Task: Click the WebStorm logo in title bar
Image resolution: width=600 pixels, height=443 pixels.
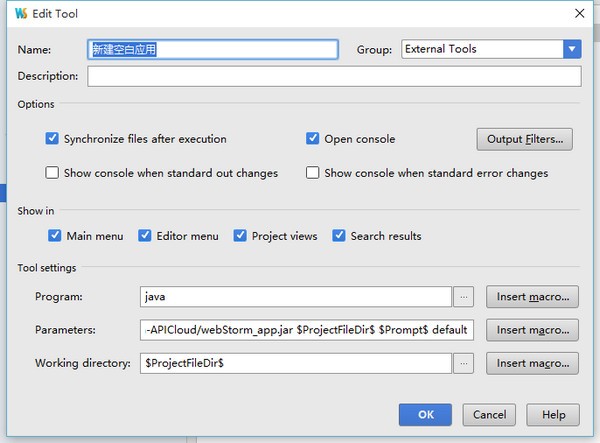Action: [x=21, y=14]
